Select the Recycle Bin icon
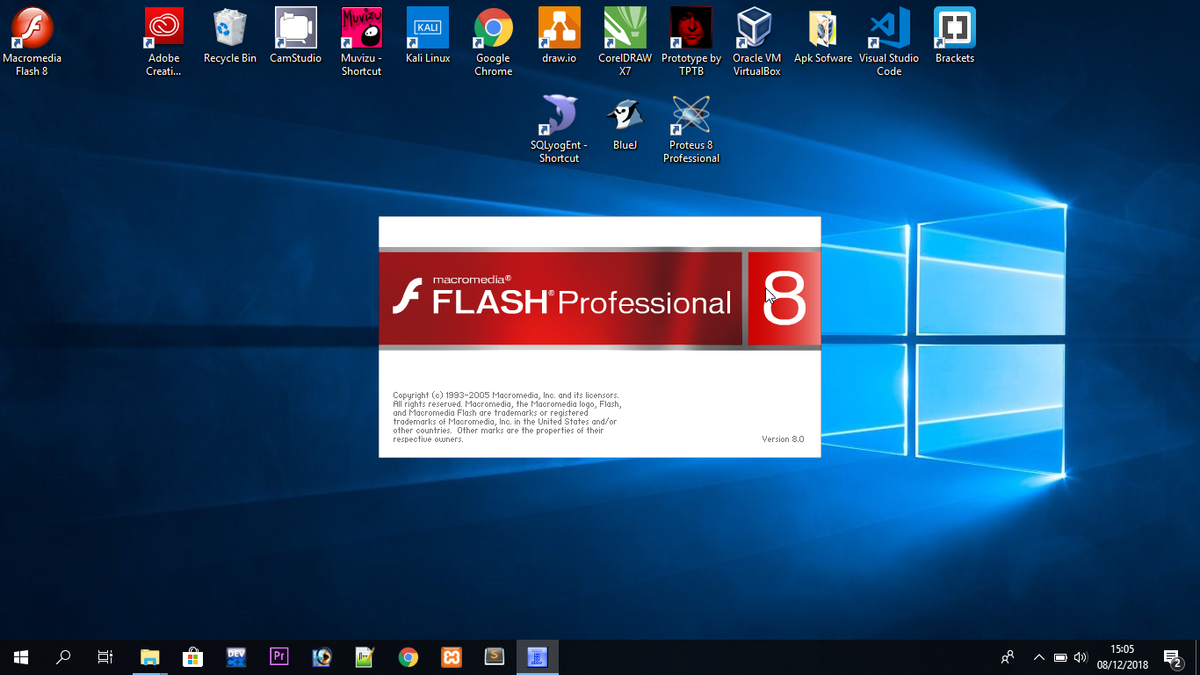 click(230, 37)
